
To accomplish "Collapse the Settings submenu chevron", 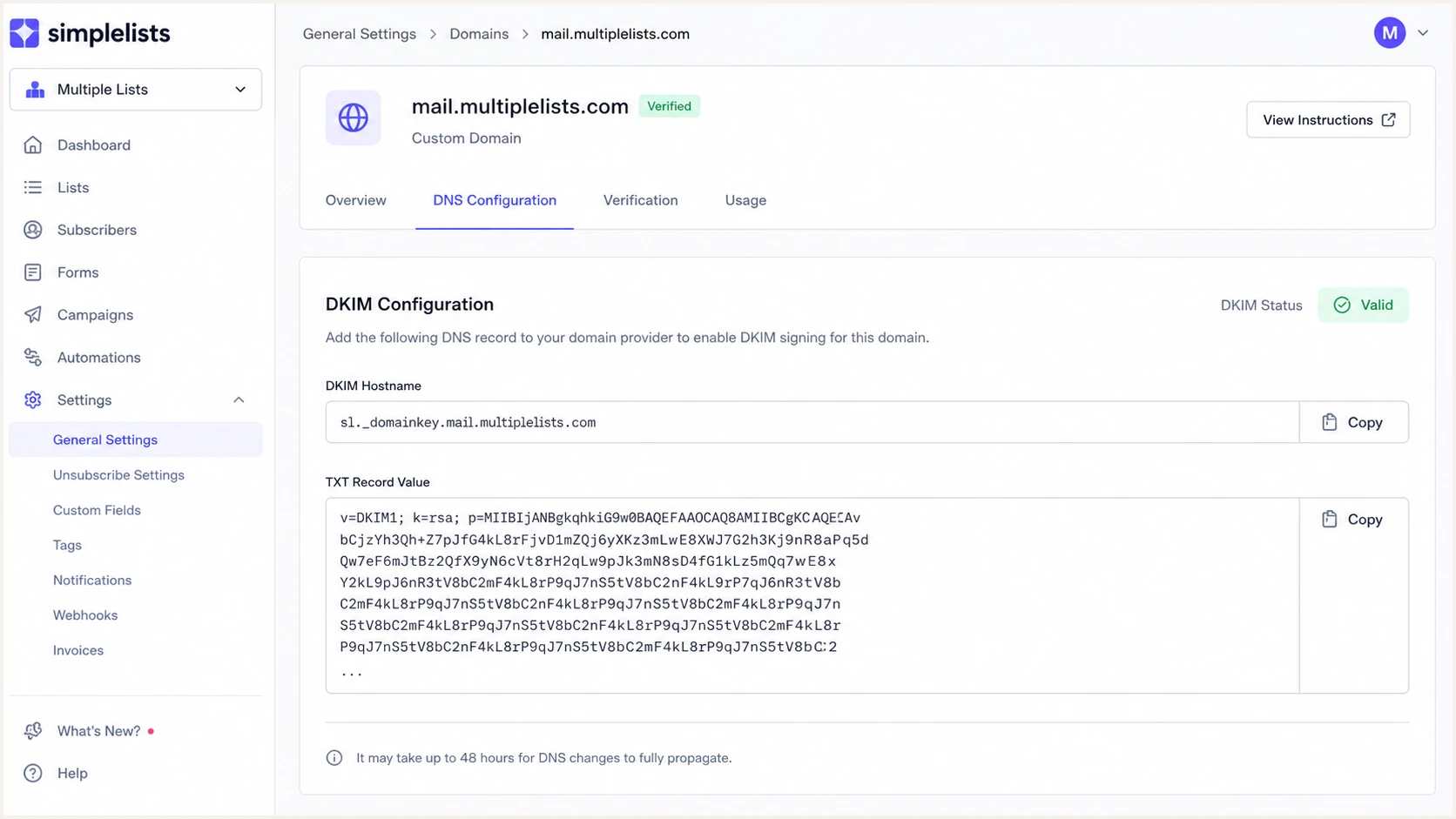I will click(x=239, y=399).
